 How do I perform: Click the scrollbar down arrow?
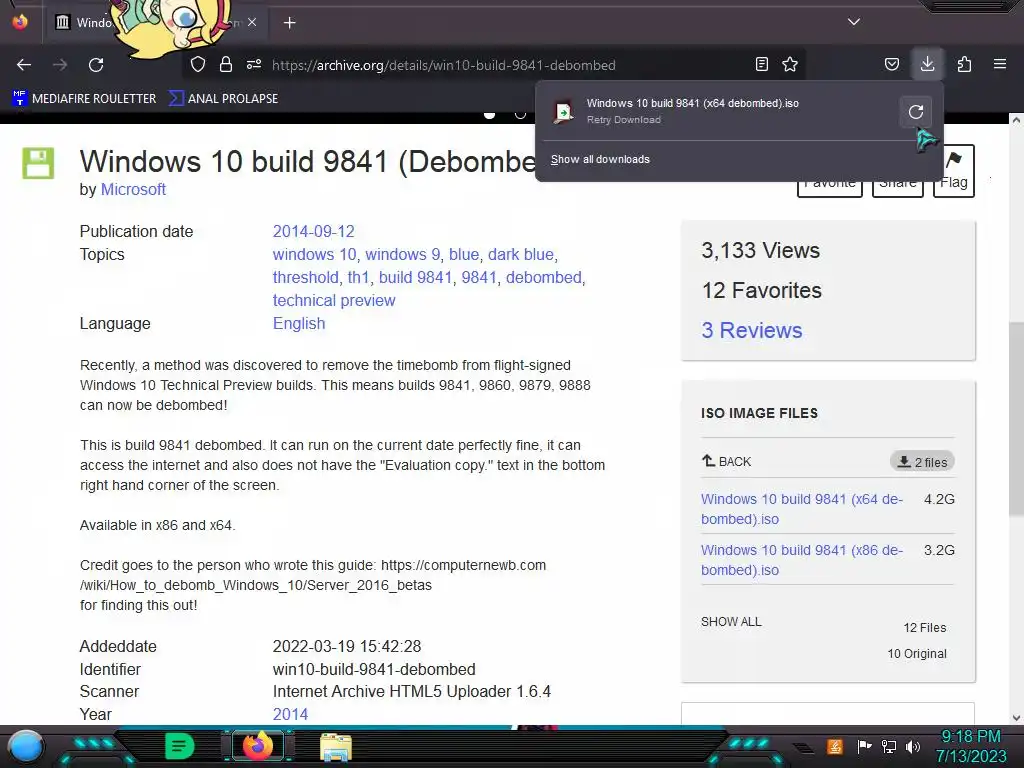click(x=1016, y=717)
